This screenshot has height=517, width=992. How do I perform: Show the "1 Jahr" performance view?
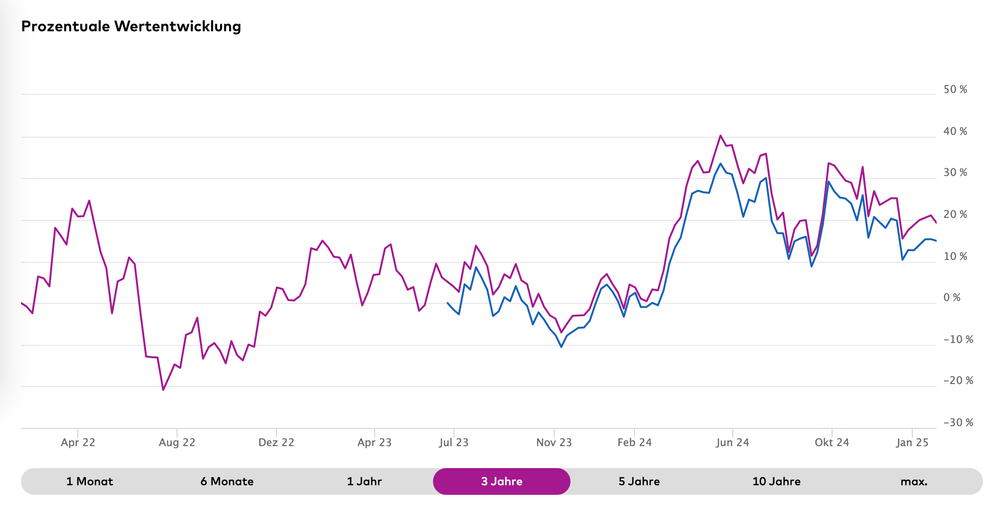364,481
